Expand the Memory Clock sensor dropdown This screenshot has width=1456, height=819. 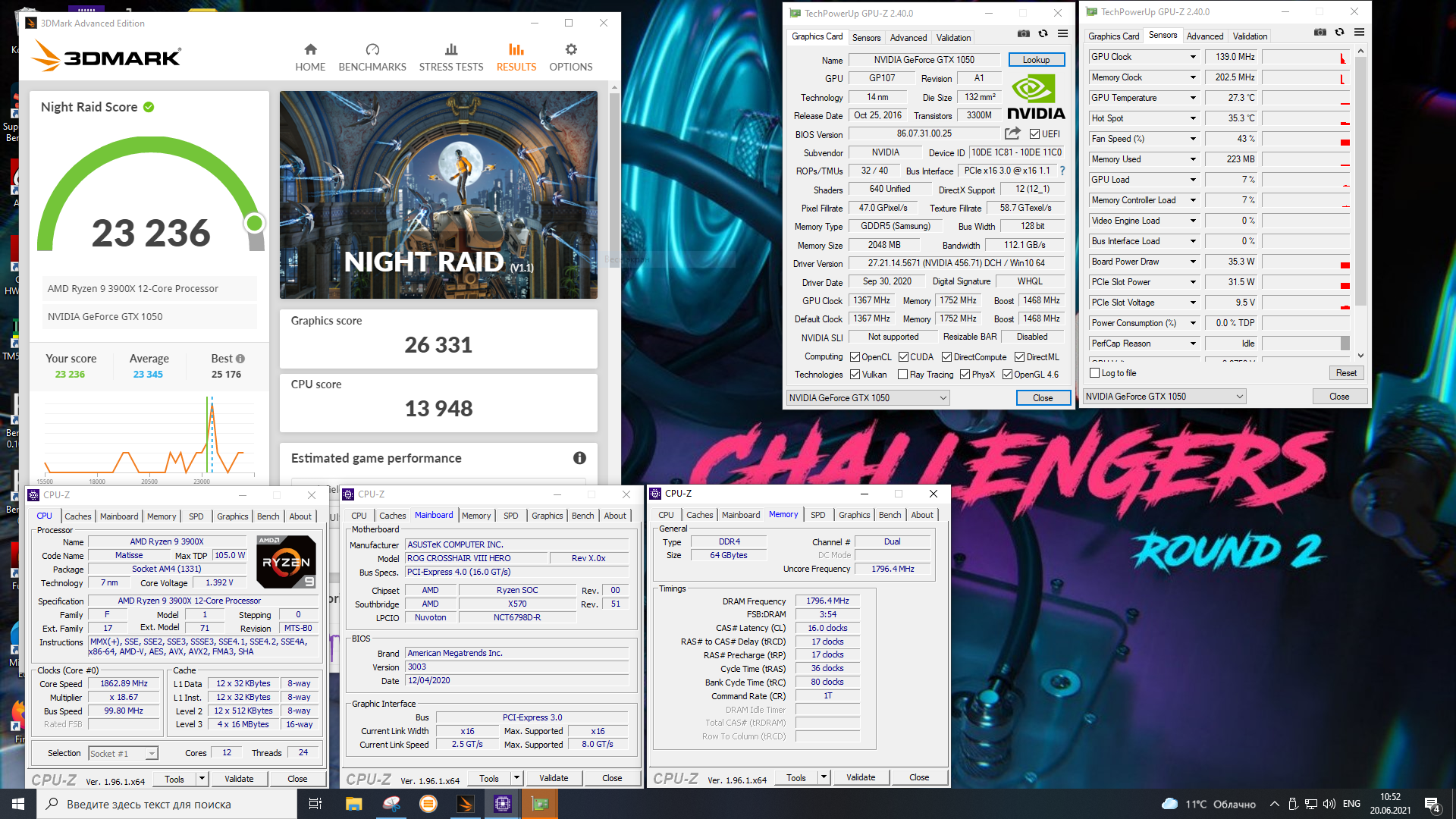tap(1193, 77)
